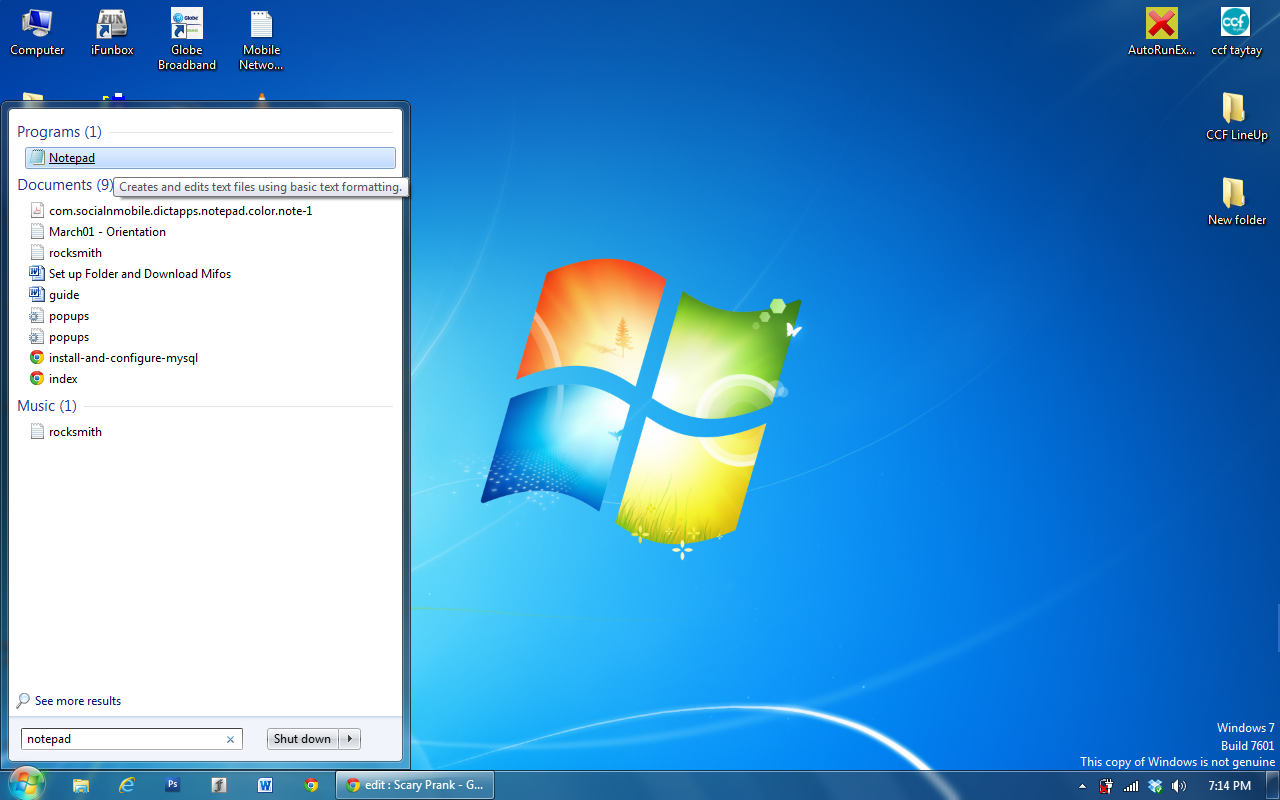Click the magnifier icon beside See more results
The height and width of the screenshot is (800, 1280).
point(23,701)
